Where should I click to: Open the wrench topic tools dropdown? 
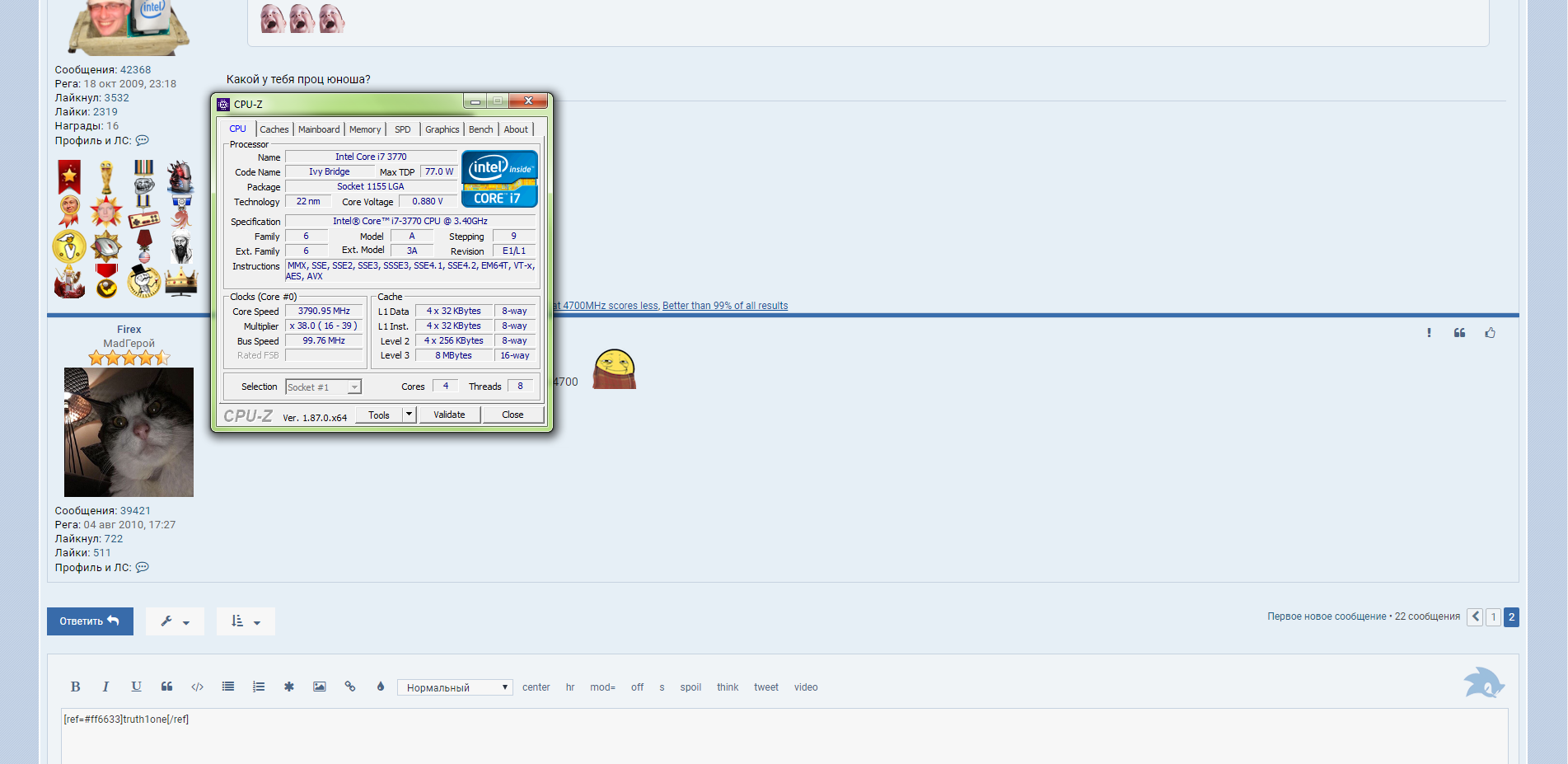[175, 621]
